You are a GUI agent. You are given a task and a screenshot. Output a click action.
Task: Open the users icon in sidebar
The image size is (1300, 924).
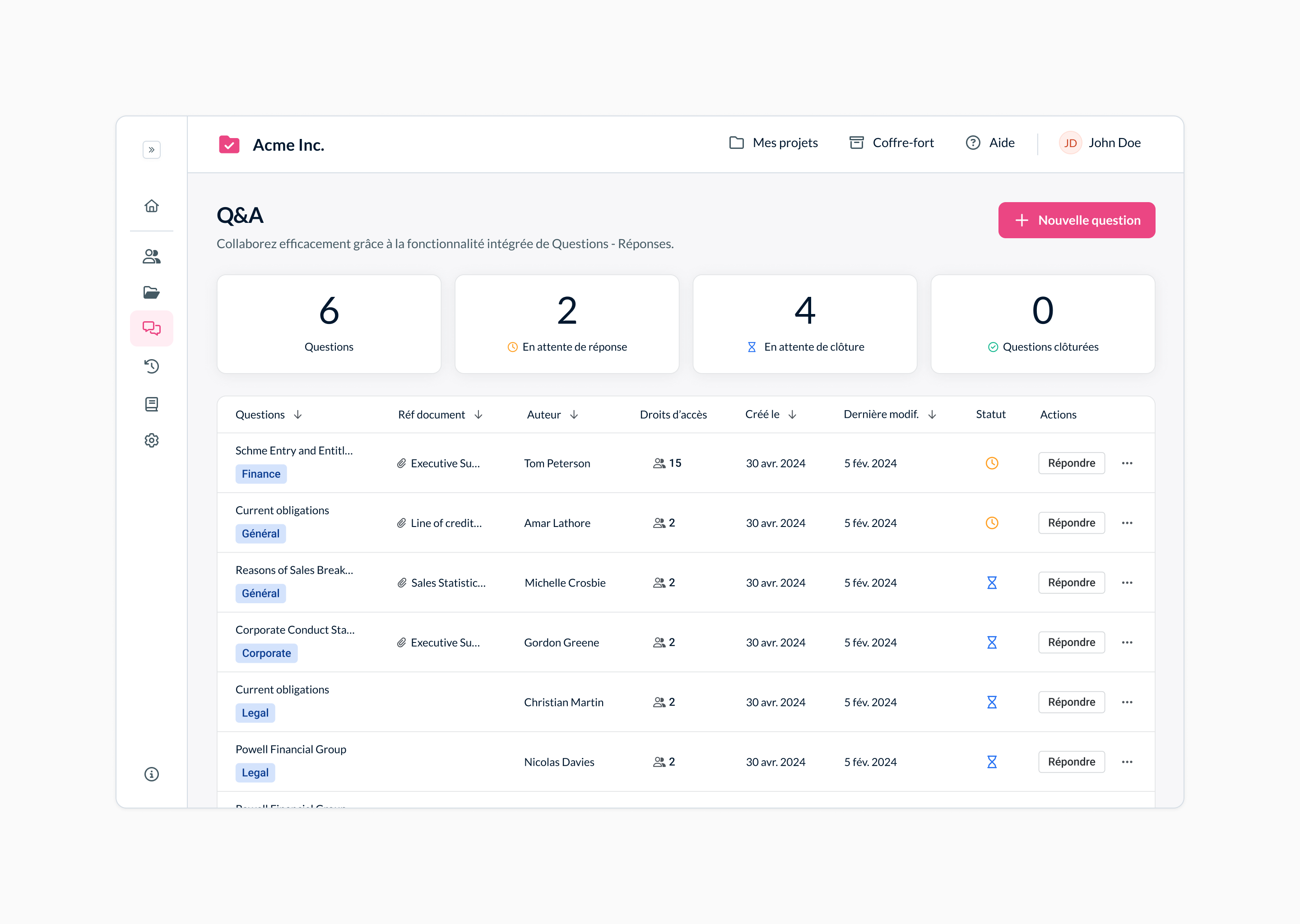point(151,257)
